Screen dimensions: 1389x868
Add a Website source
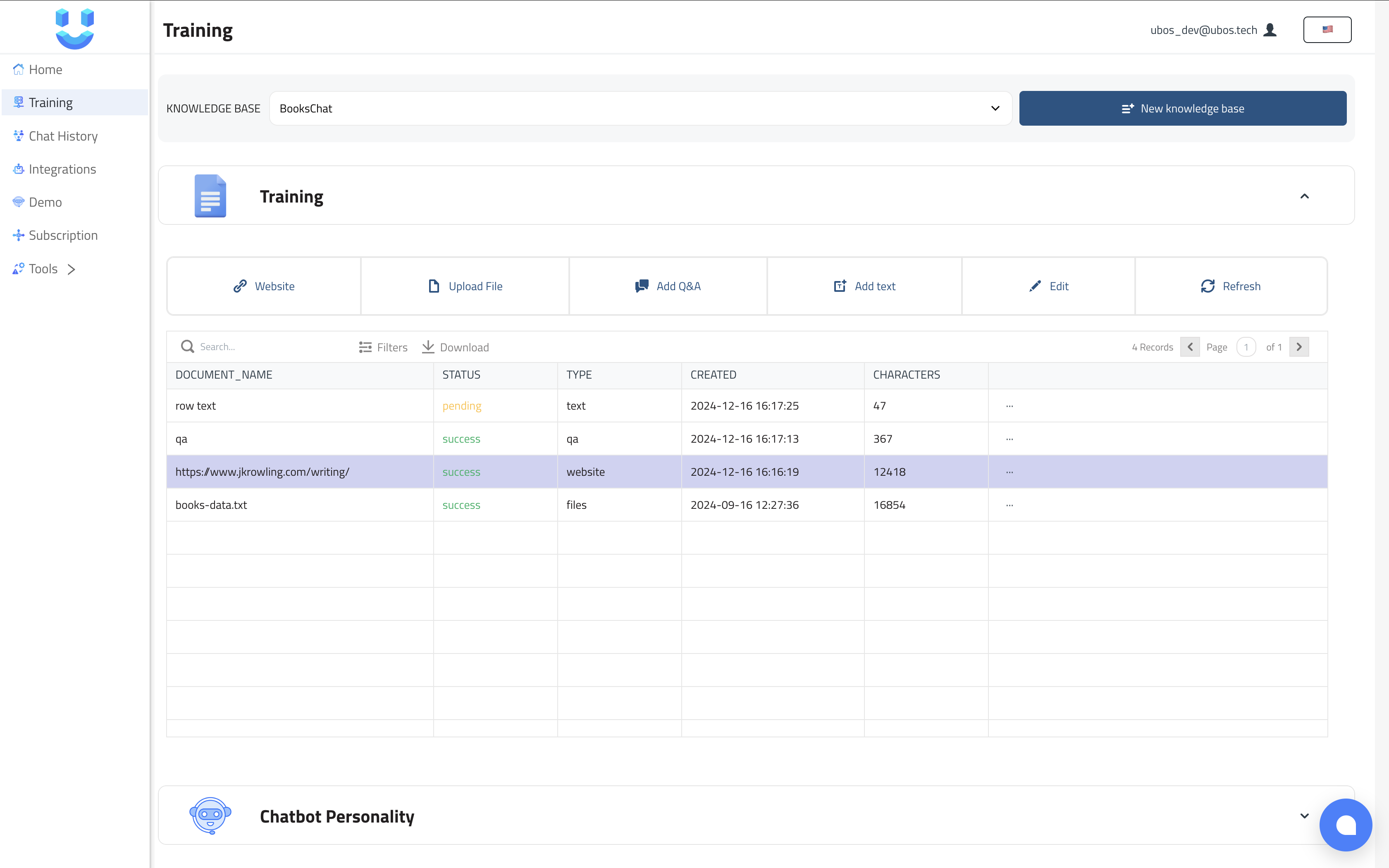tap(264, 286)
